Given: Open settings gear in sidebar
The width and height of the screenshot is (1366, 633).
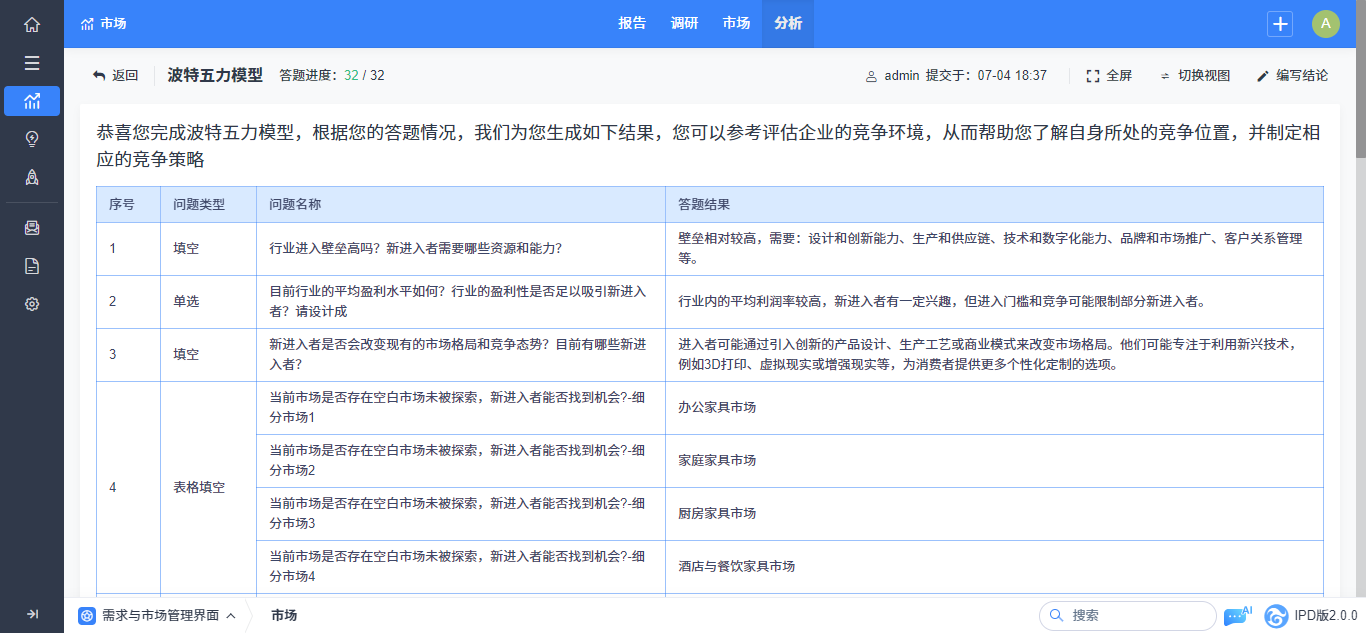Looking at the screenshot, I should pos(32,304).
